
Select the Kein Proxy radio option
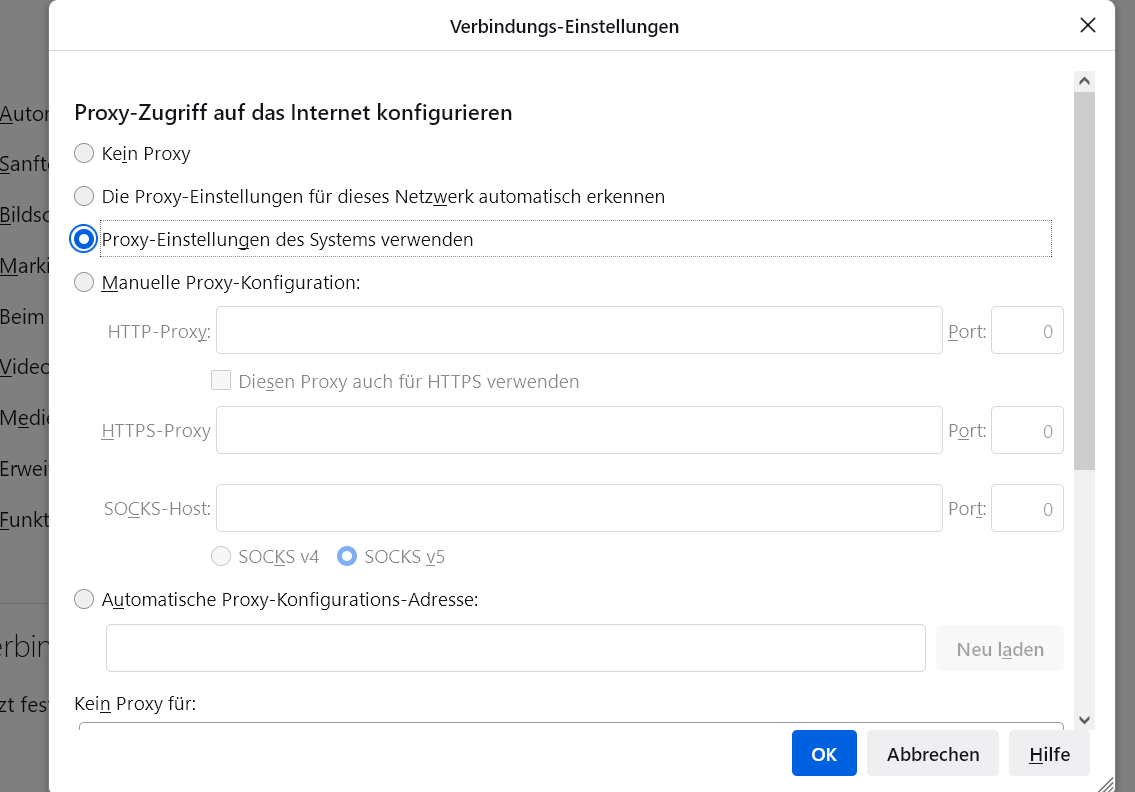coord(85,154)
